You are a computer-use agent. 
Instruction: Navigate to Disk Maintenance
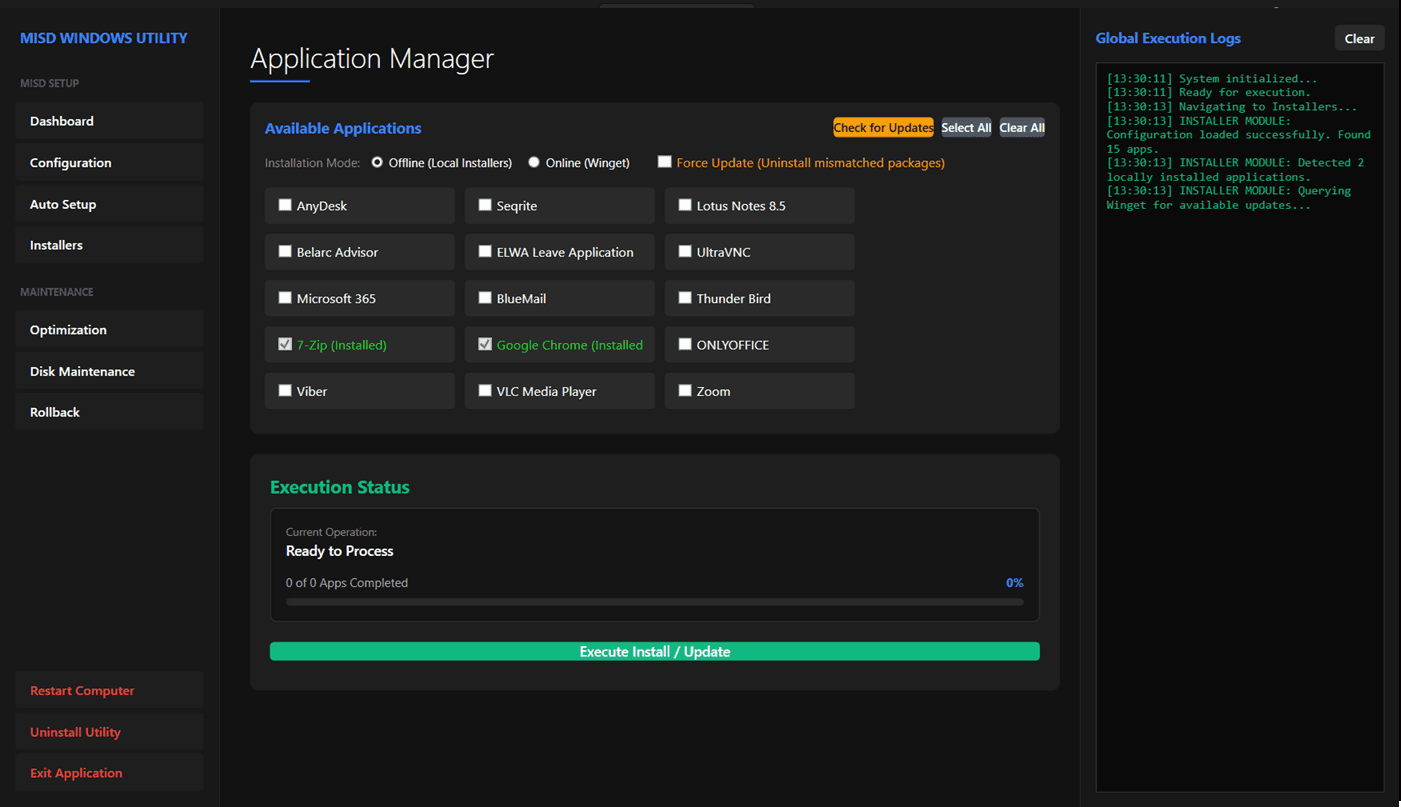point(109,371)
